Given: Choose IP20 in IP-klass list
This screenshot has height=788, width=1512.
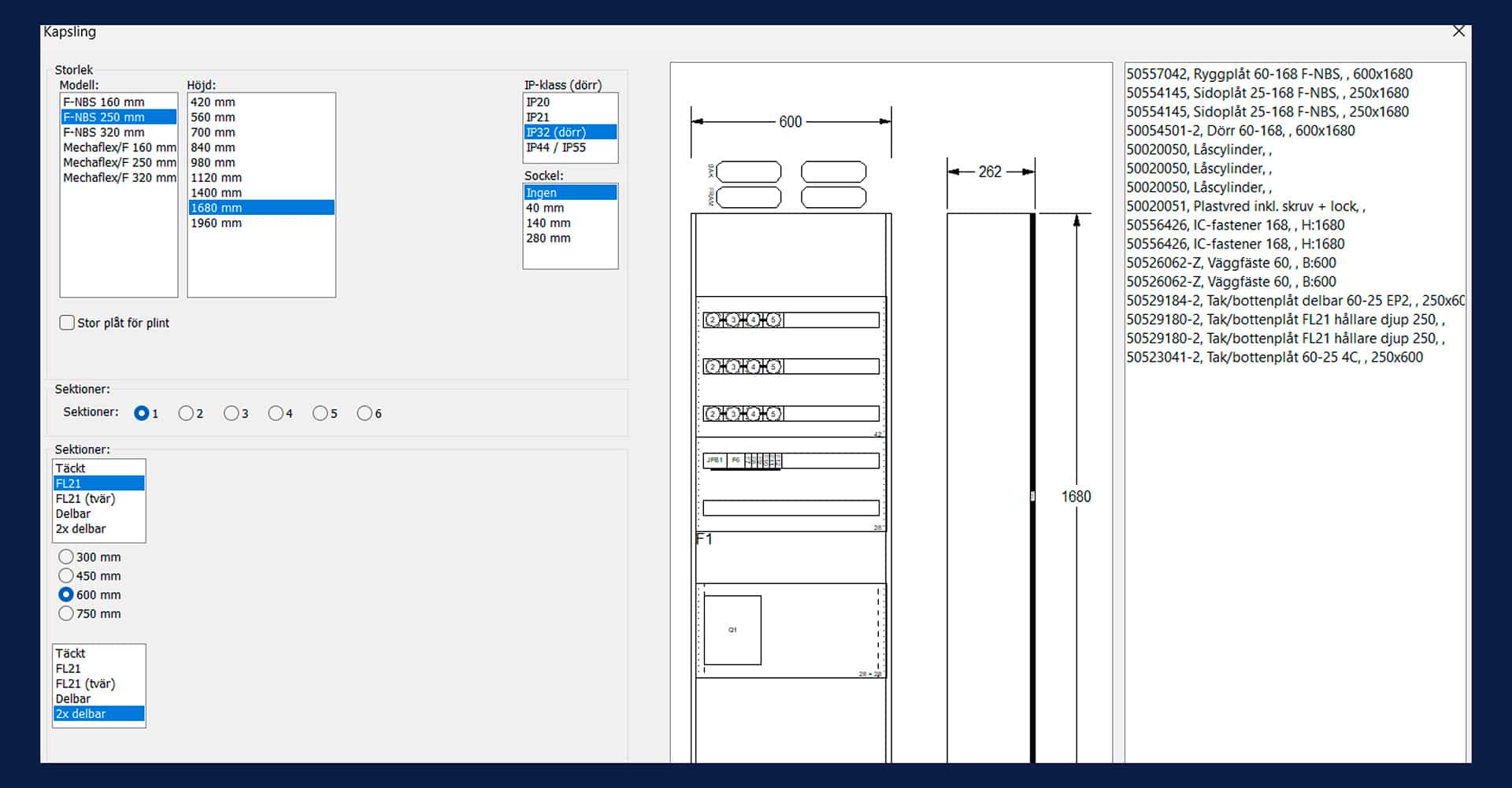Looking at the screenshot, I should (x=538, y=102).
